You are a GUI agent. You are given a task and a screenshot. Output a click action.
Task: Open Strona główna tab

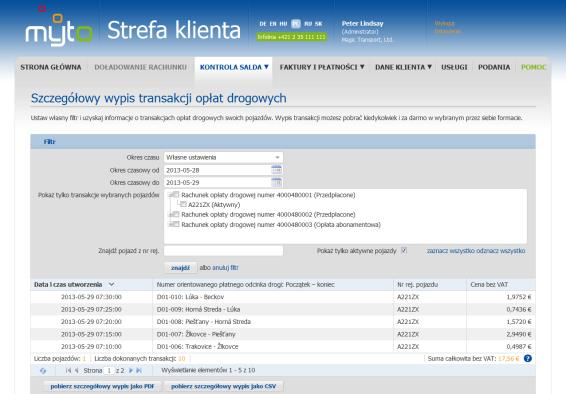[x=51, y=67]
